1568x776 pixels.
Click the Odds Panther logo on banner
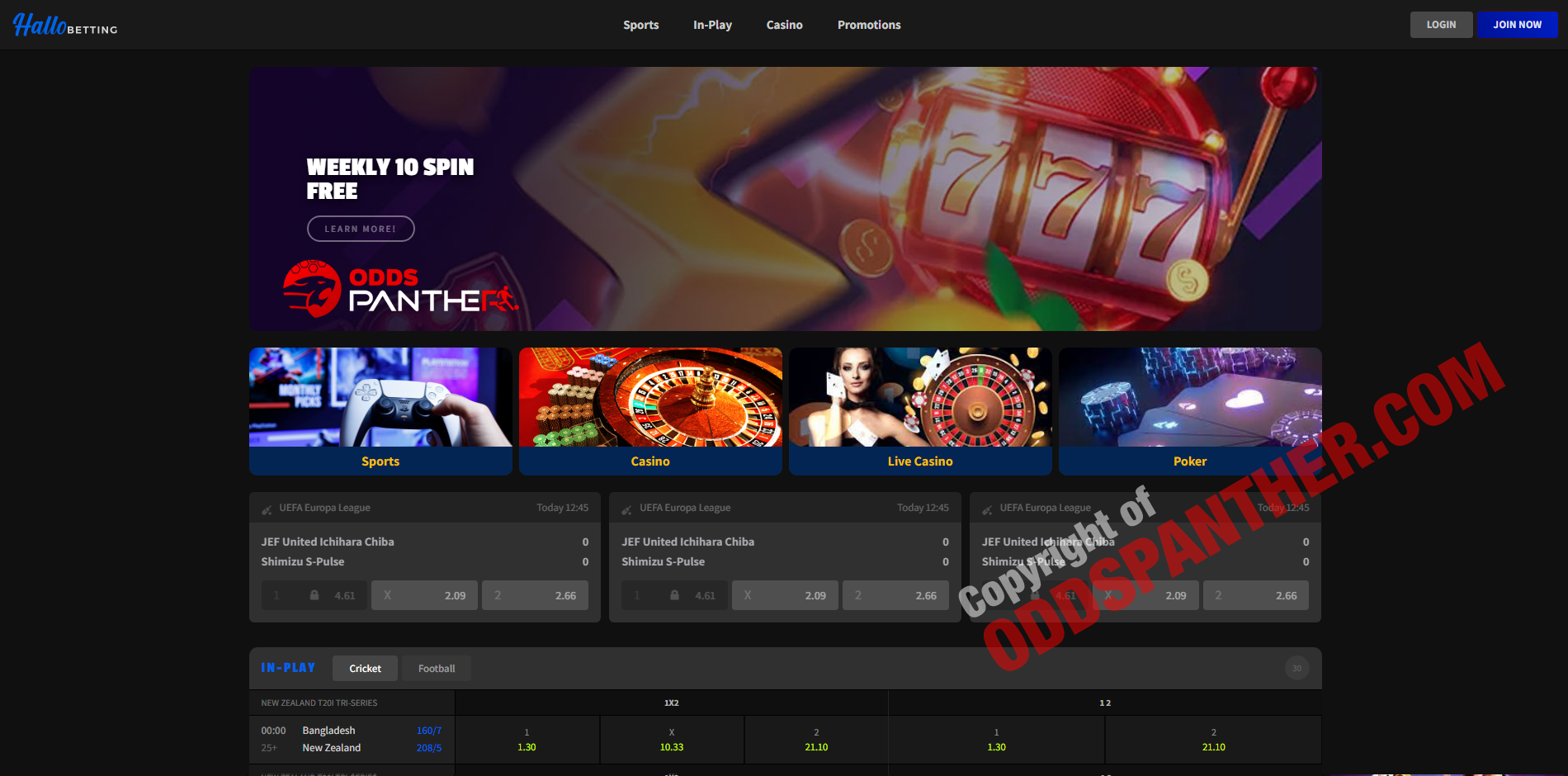tap(401, 290)
